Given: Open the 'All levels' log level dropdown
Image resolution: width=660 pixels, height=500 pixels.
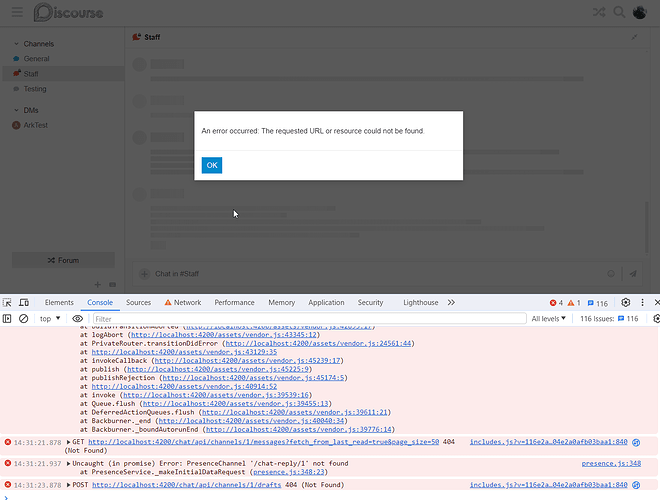Looking at the screenshot, I should (x=548, y=319).
